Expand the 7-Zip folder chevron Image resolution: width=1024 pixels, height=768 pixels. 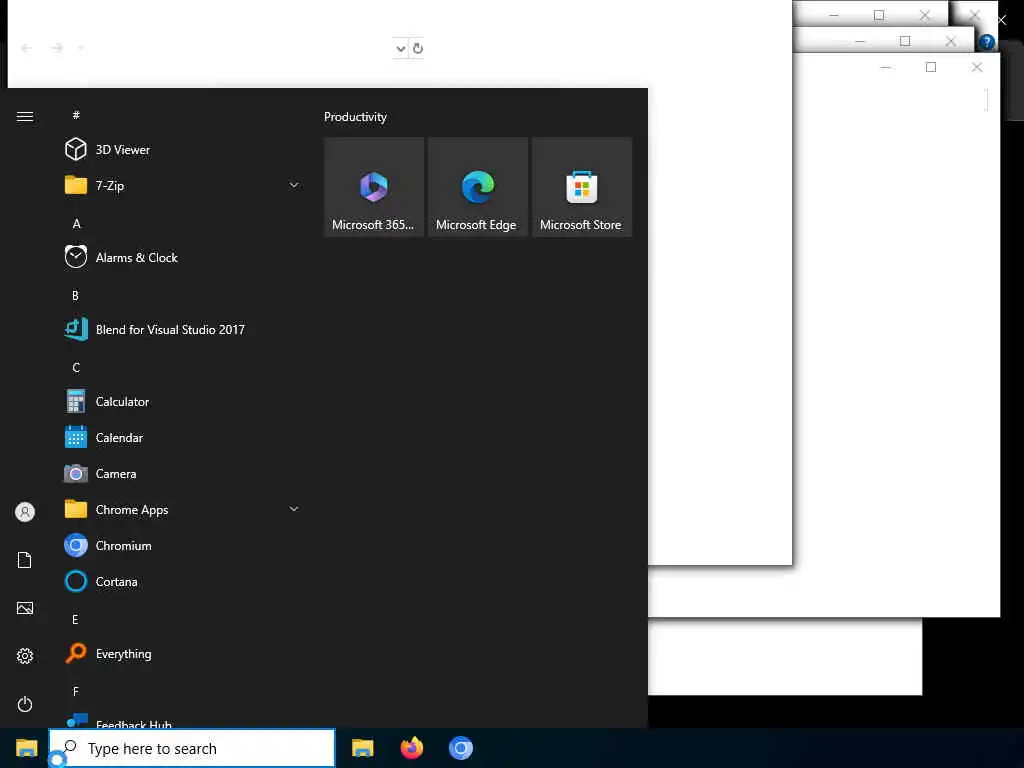coord(294,185)
